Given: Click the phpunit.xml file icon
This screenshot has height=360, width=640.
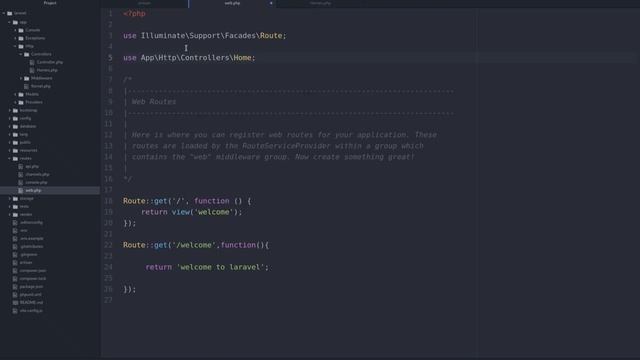Looking at the screenshot, I should (15, 295).
